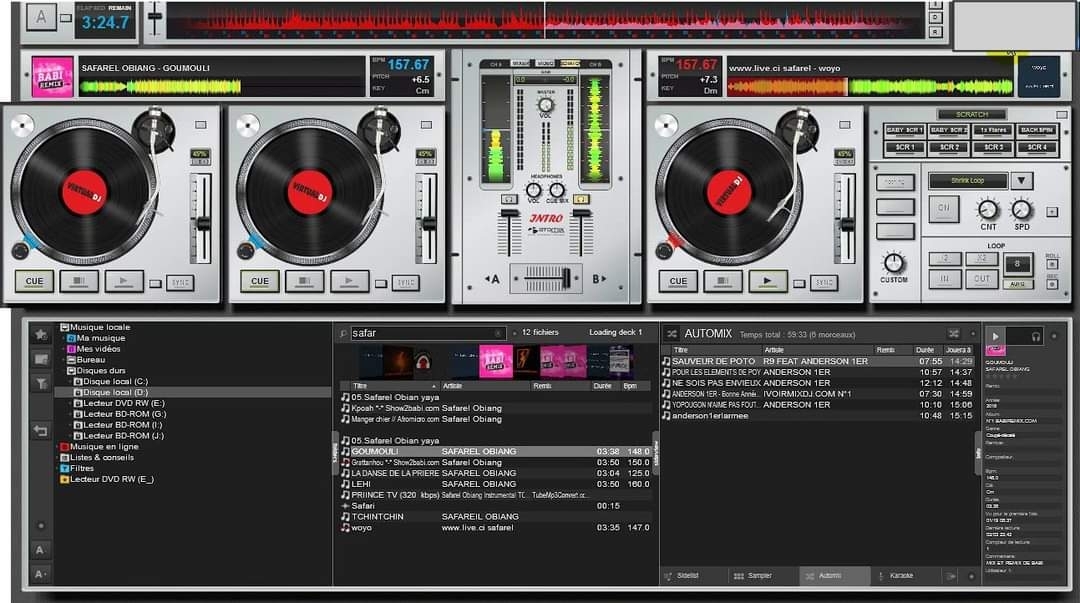The width and height of the screenshot is (1080, 603).
Task: Click the CNT effect knob
Action: coord(988,209)
